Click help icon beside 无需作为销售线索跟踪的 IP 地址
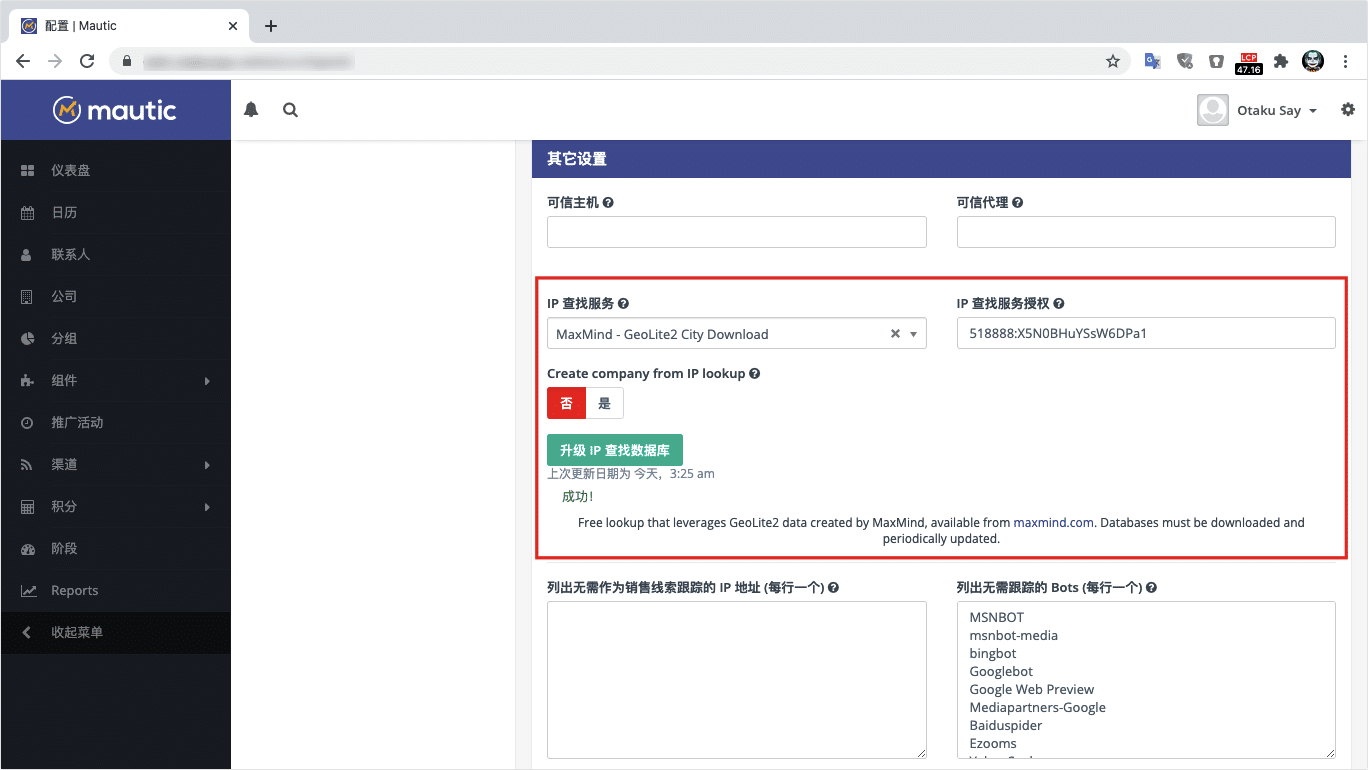This screenshot has width=1368, height=770. click(x=834, y=588)
